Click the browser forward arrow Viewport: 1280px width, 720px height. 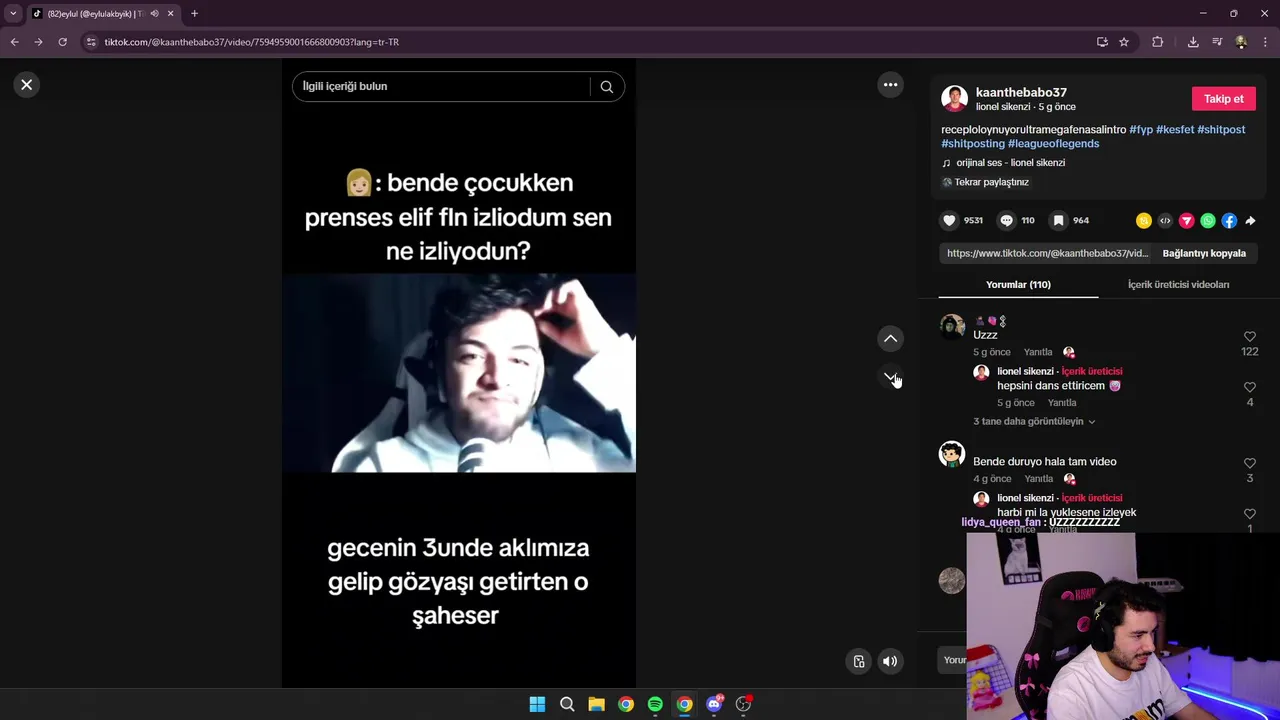38,42
